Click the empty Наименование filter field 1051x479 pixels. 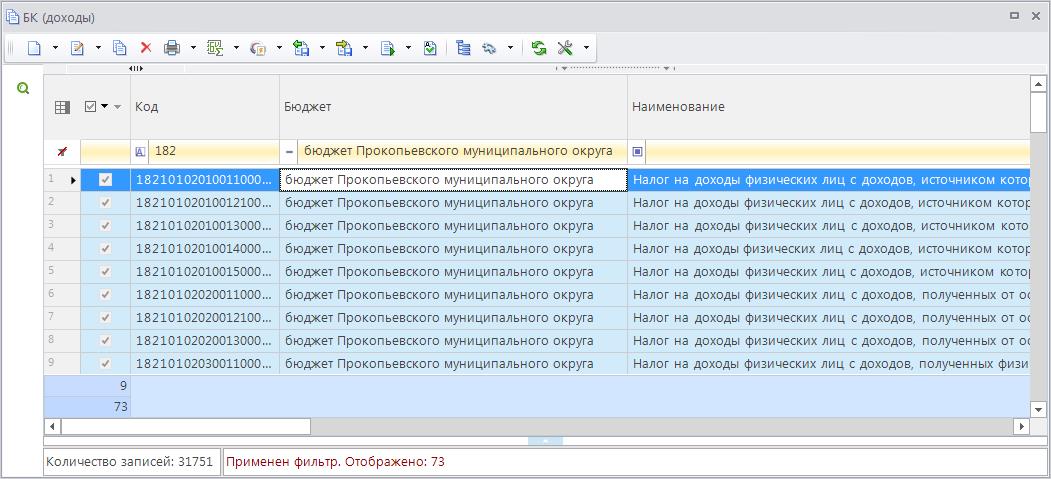click(x=837, y=152)
